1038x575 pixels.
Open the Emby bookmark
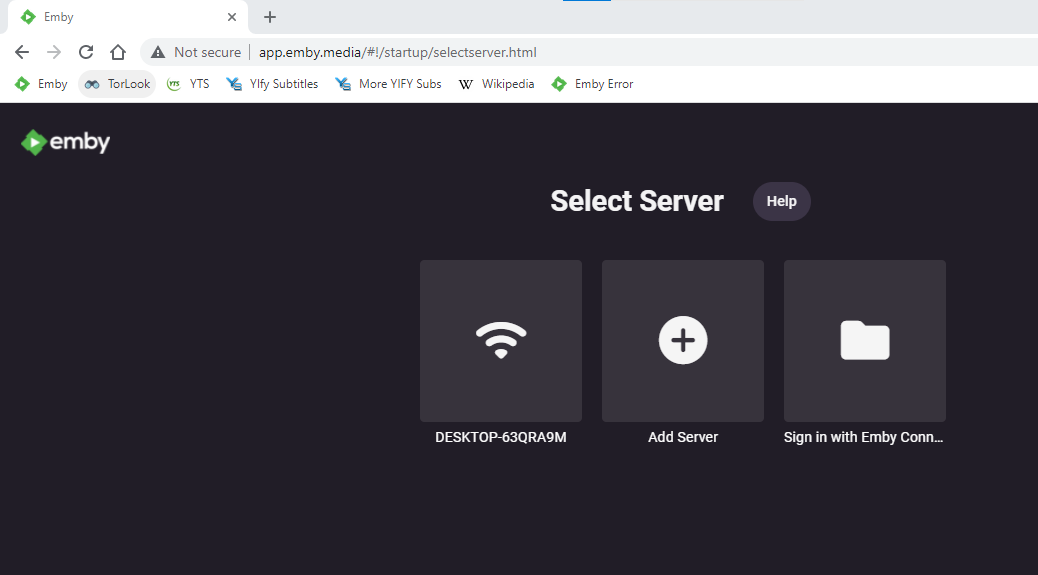42,84
